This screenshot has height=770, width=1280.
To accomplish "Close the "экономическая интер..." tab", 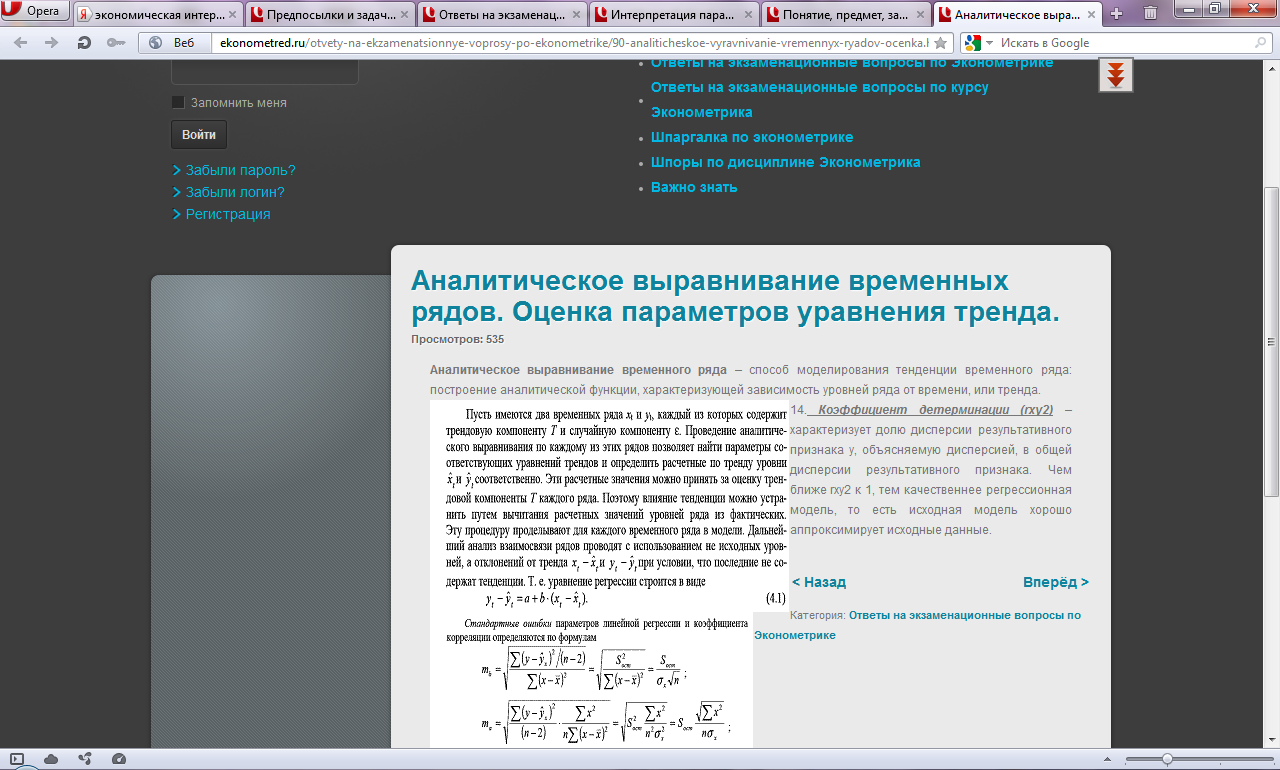I will click(x=232, y=15).
